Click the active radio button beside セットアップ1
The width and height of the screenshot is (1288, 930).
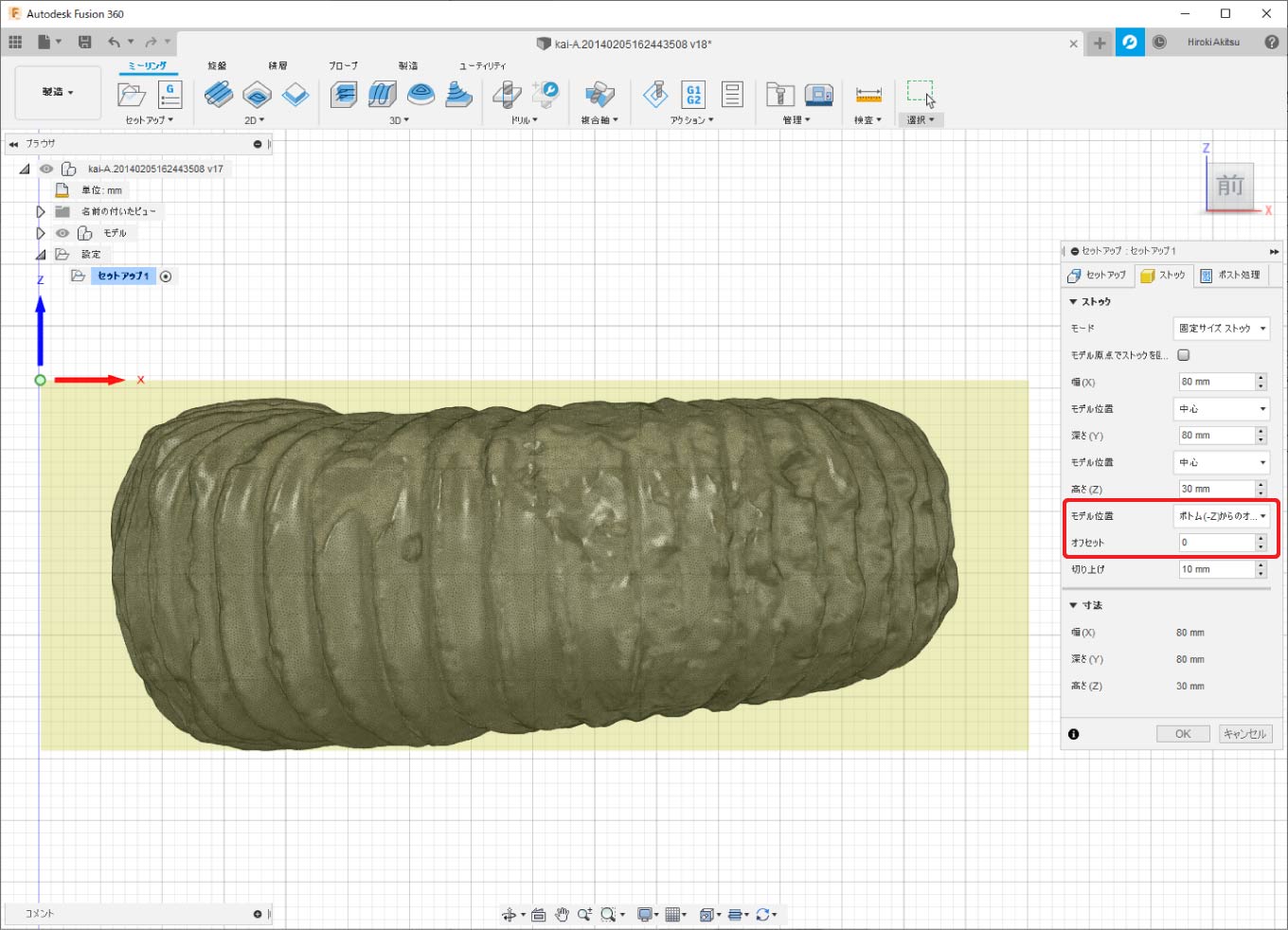point(166,277)
